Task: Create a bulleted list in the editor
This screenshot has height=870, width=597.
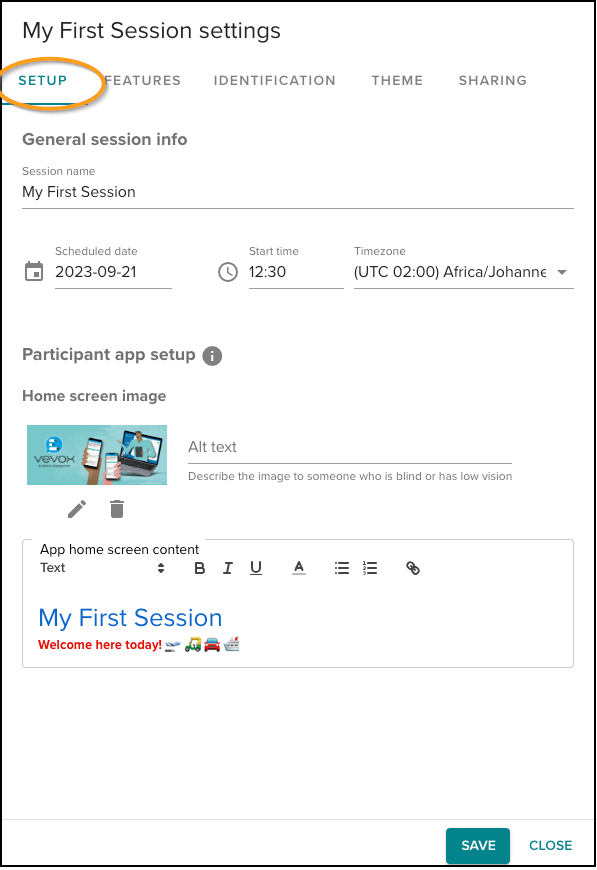Action: (341, 567)
